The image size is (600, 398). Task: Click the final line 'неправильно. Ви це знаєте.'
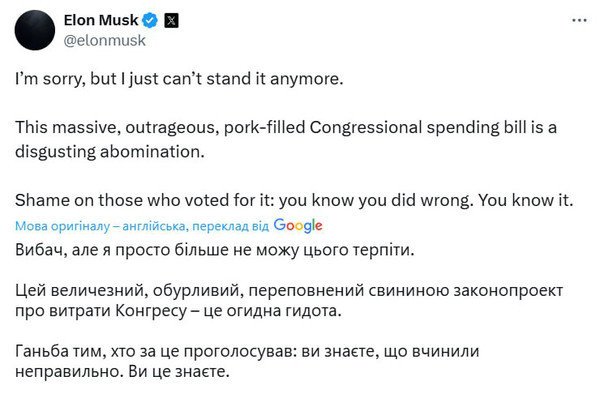(122, 372)
